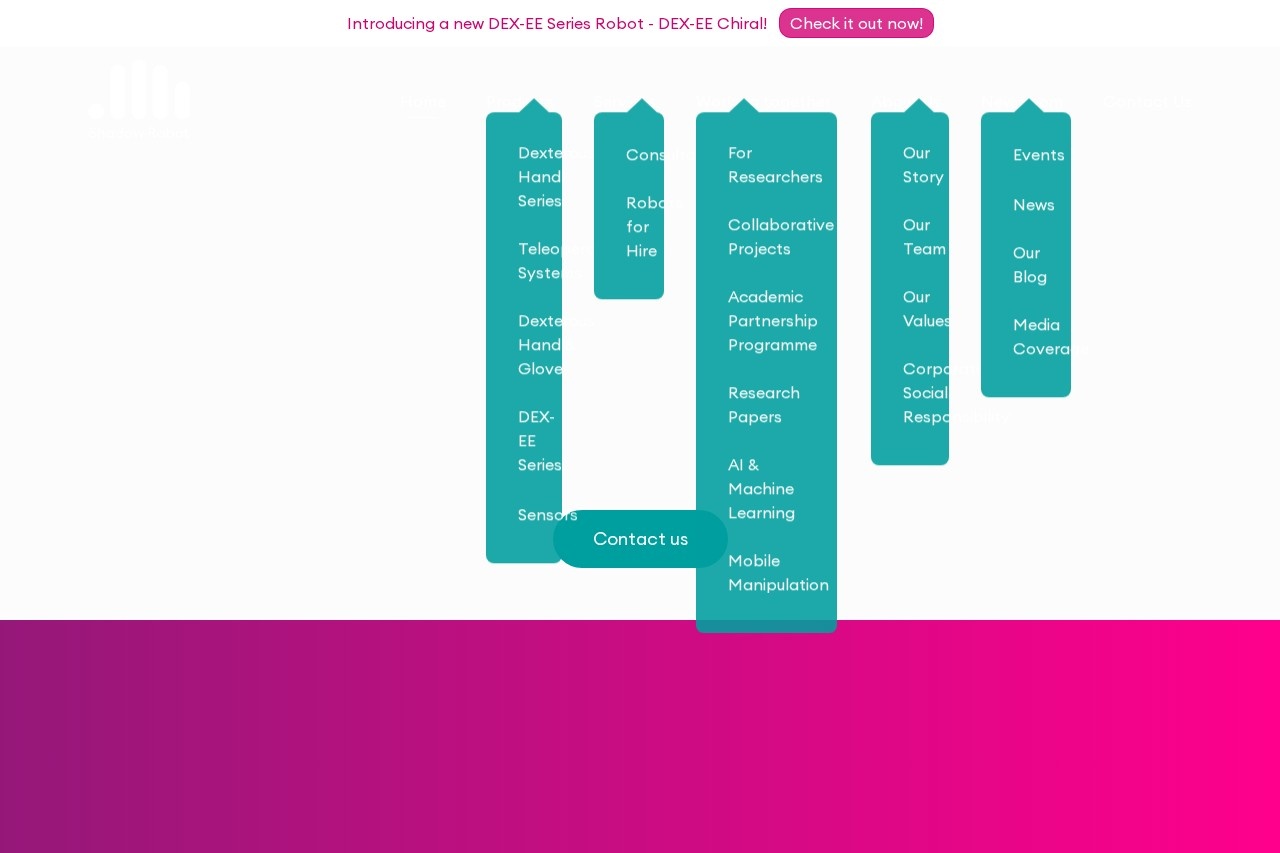Screen dimensions: 1280x853
Task: Go to the For Researchers page
Action: click(x=774, y=165)
